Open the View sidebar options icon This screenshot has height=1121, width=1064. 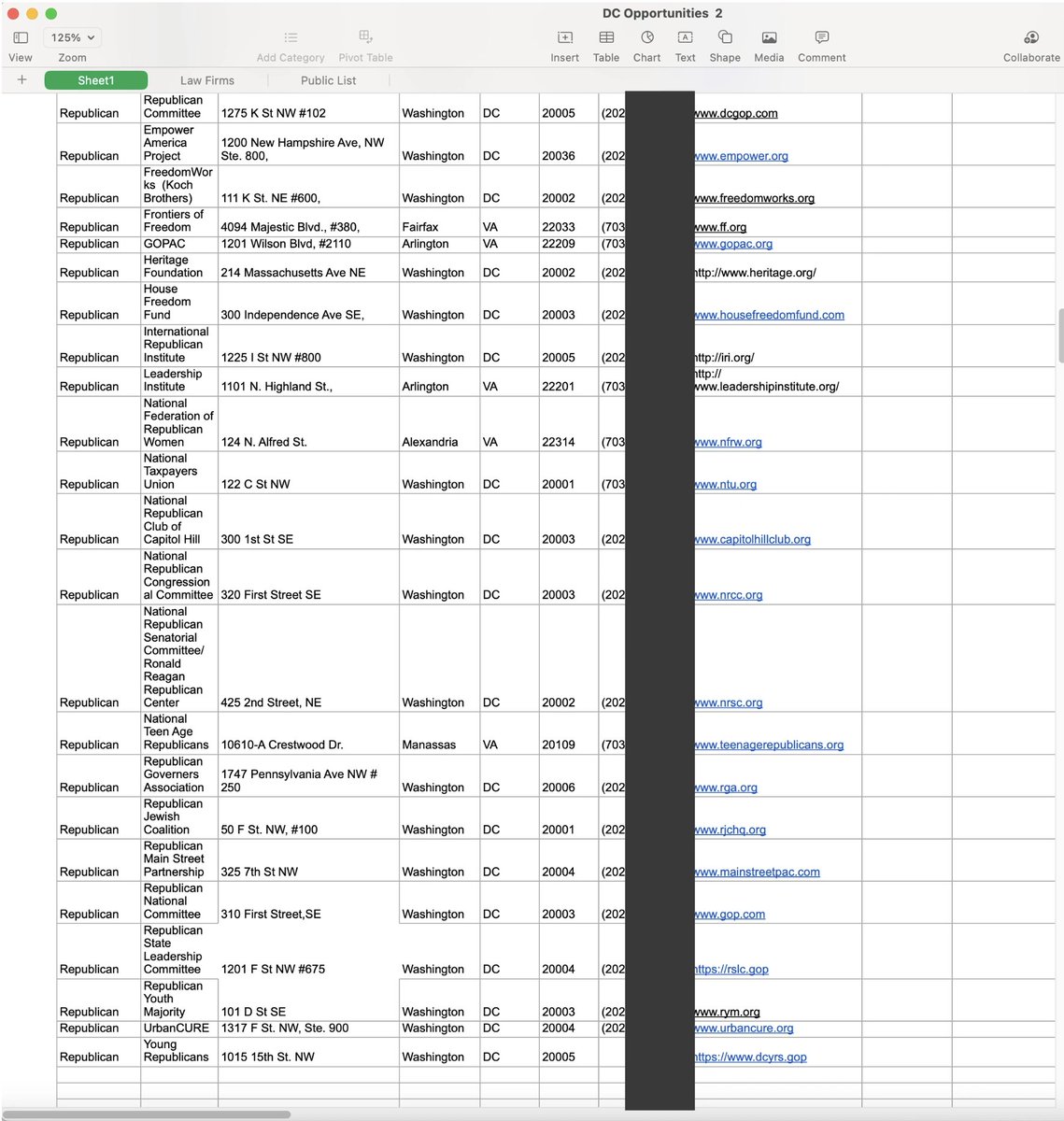pos(21,37)
